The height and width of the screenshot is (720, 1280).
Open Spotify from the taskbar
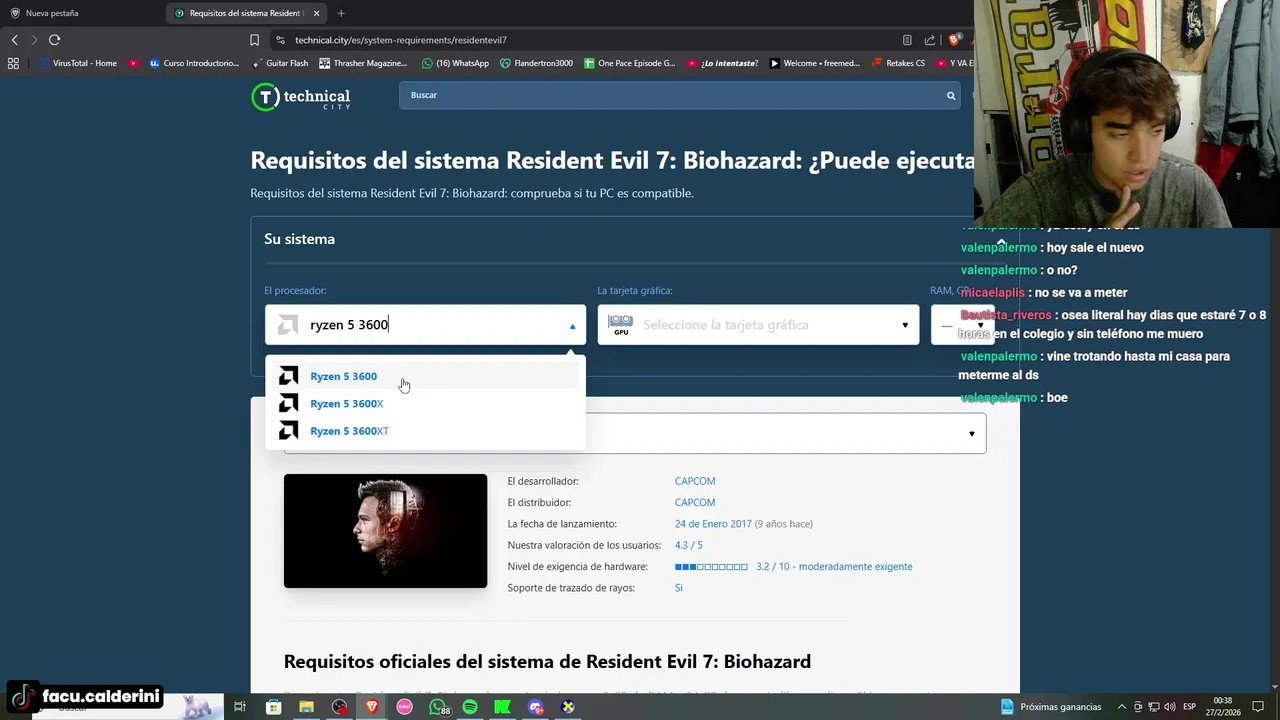[470, 707]
